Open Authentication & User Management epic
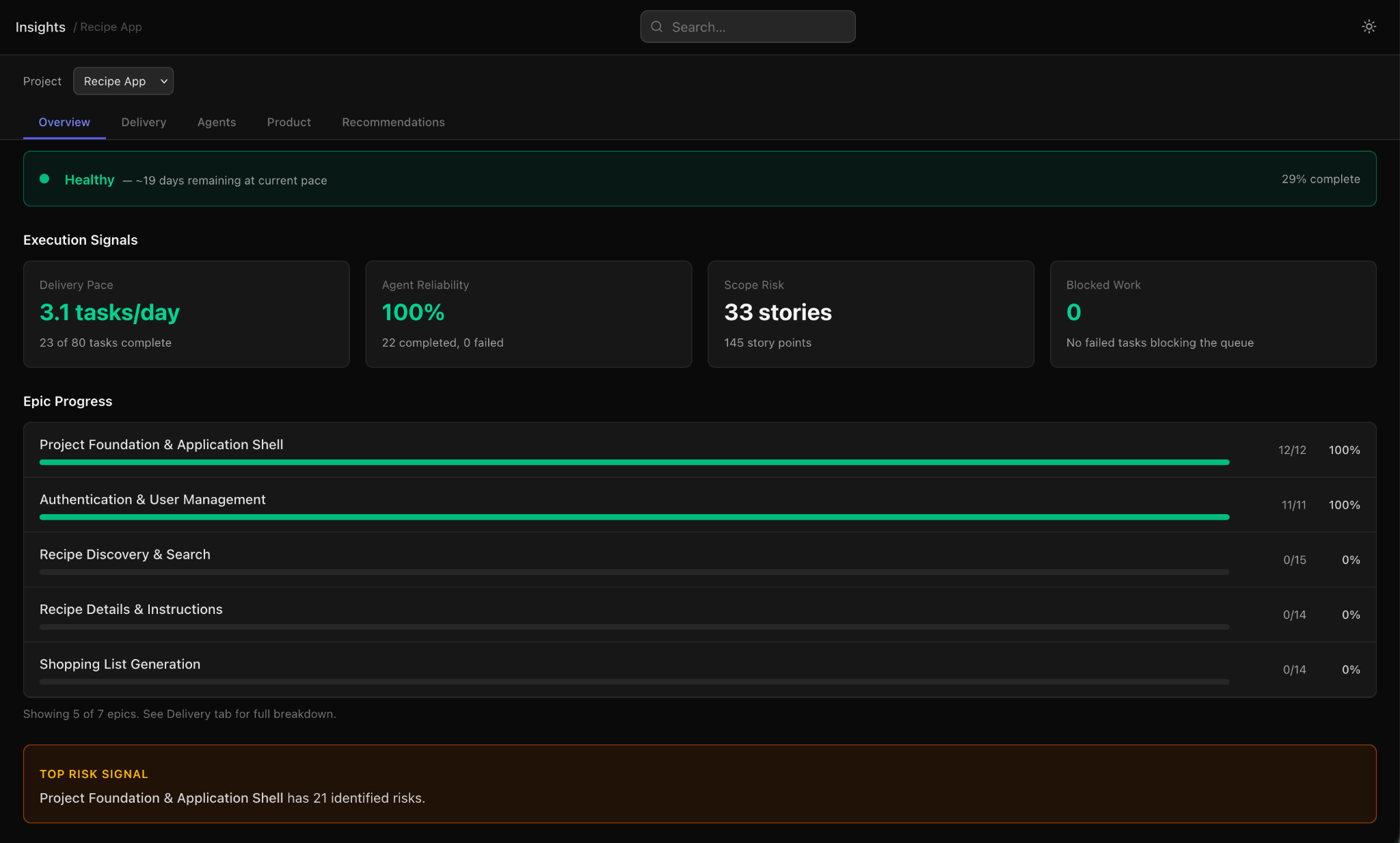1400x843 pixels. pos(700,505)
